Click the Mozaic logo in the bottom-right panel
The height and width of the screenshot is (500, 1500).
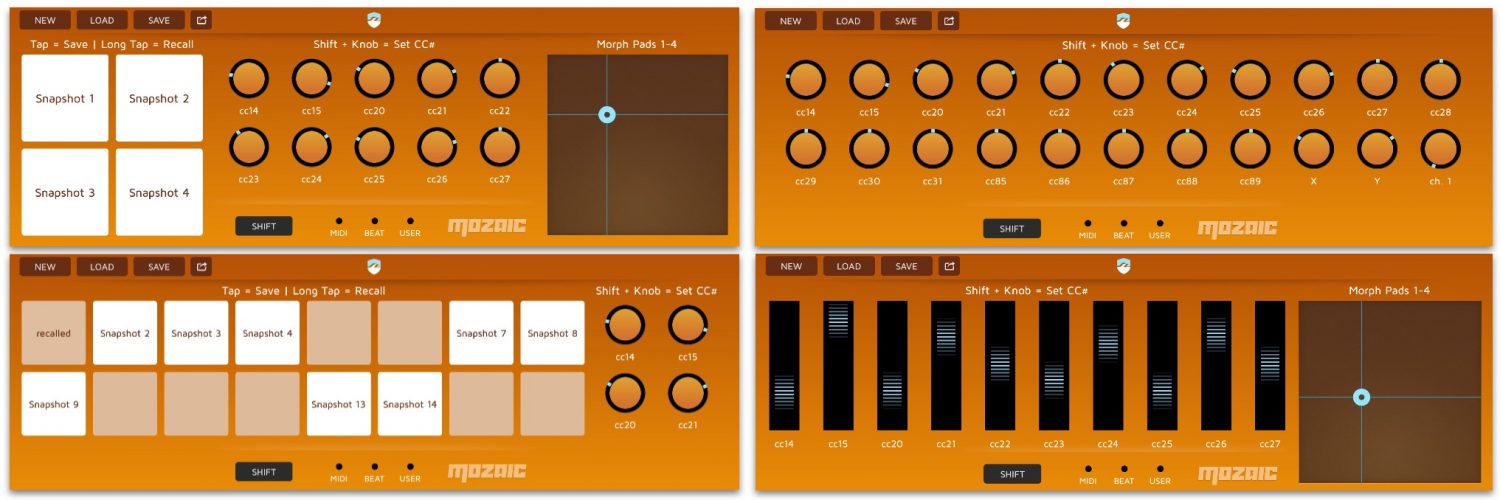[x=1238, y=474]
